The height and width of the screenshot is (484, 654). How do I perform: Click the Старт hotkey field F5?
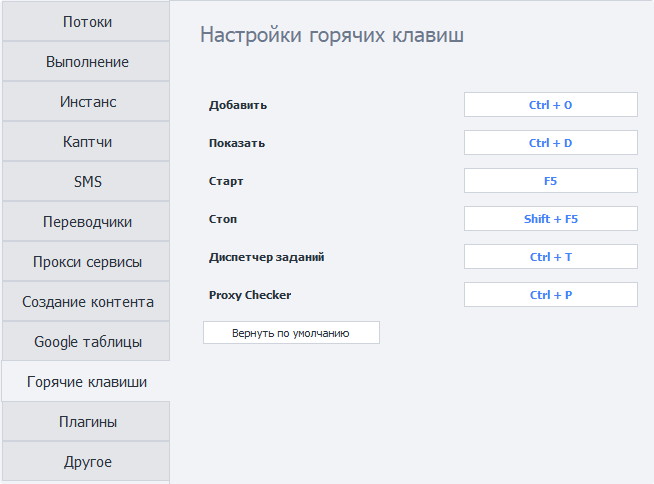[x=550, y=181]
